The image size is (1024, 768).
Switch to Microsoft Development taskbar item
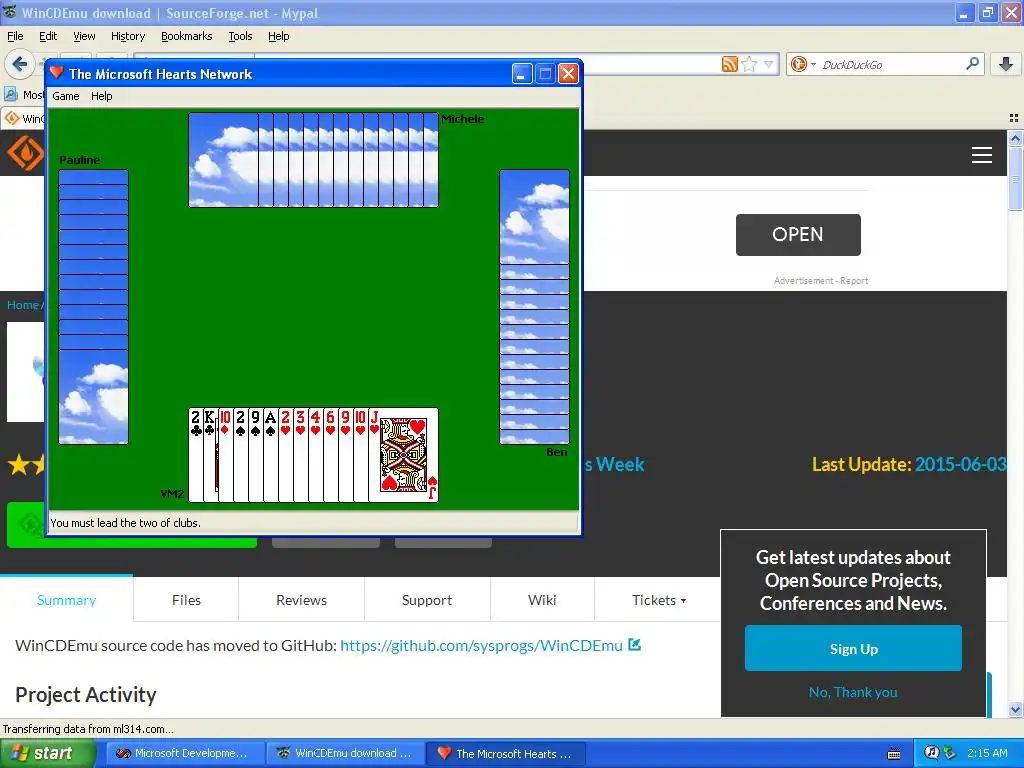pyautogui.click(x=183, y=753)
